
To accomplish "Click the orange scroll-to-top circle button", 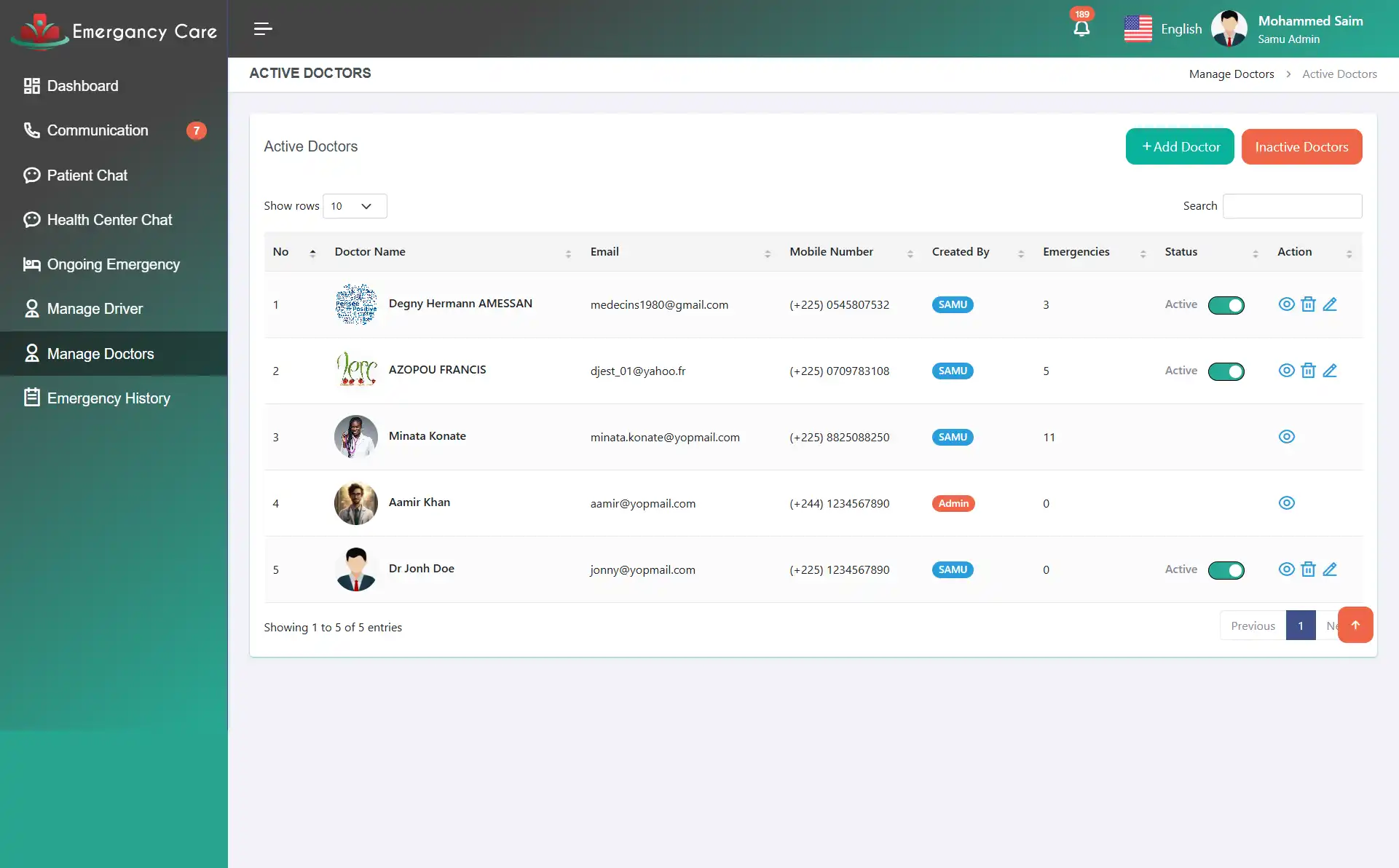I will click(x=1355, y=625).
